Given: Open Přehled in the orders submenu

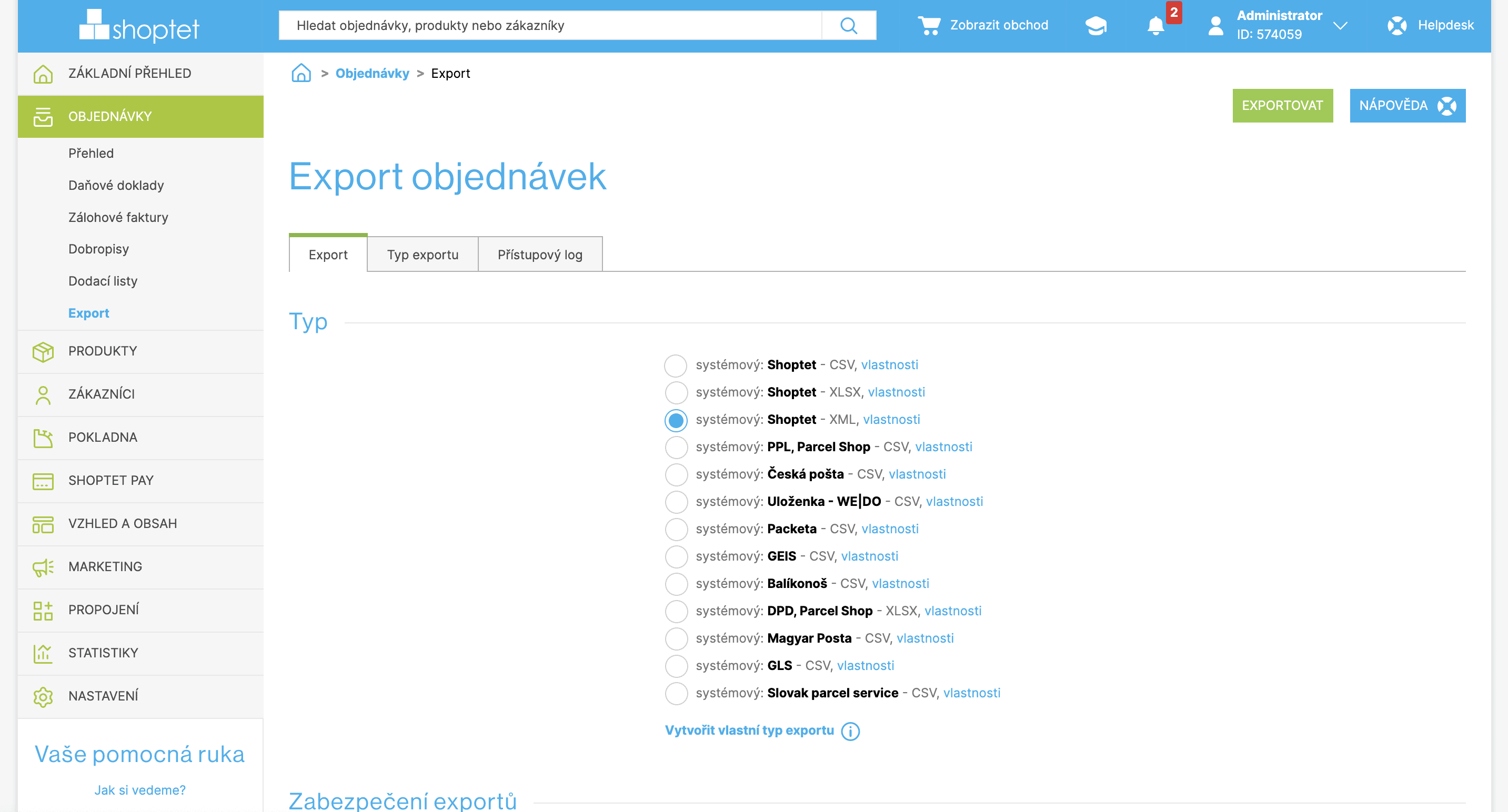Looking at the screenshot, I should coord(91,153).
